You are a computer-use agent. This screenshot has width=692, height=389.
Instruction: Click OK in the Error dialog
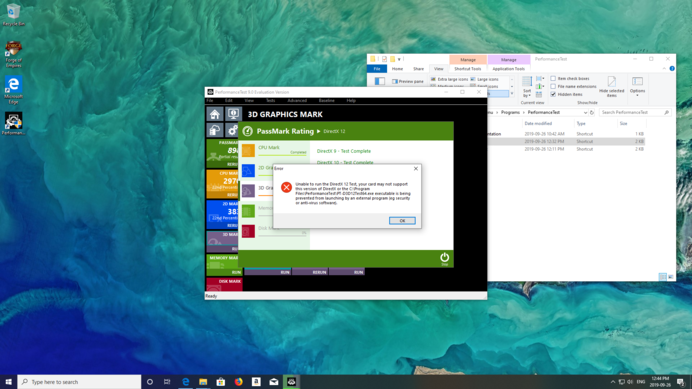[402, 220]
